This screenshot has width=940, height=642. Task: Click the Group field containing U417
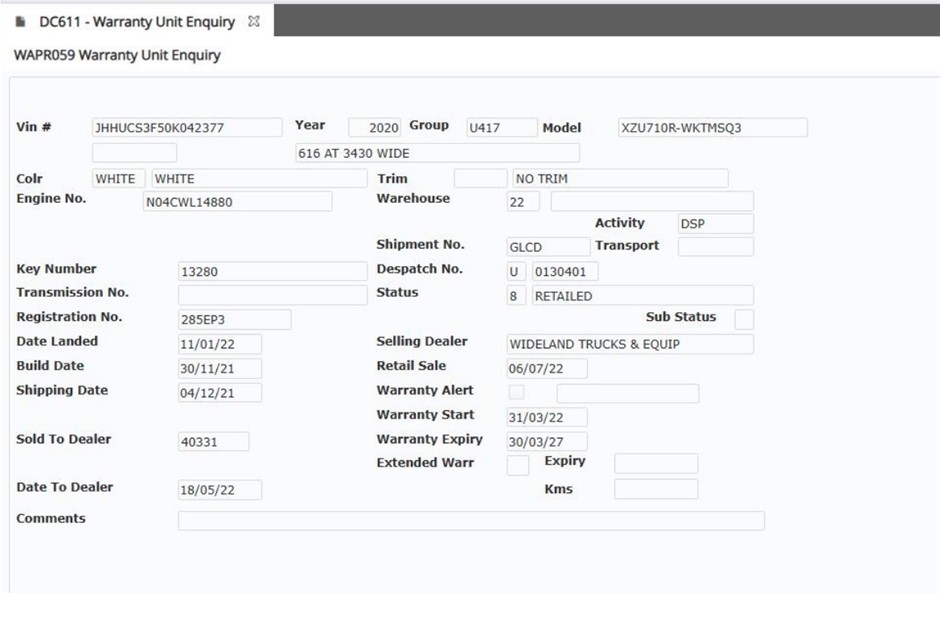500,128
